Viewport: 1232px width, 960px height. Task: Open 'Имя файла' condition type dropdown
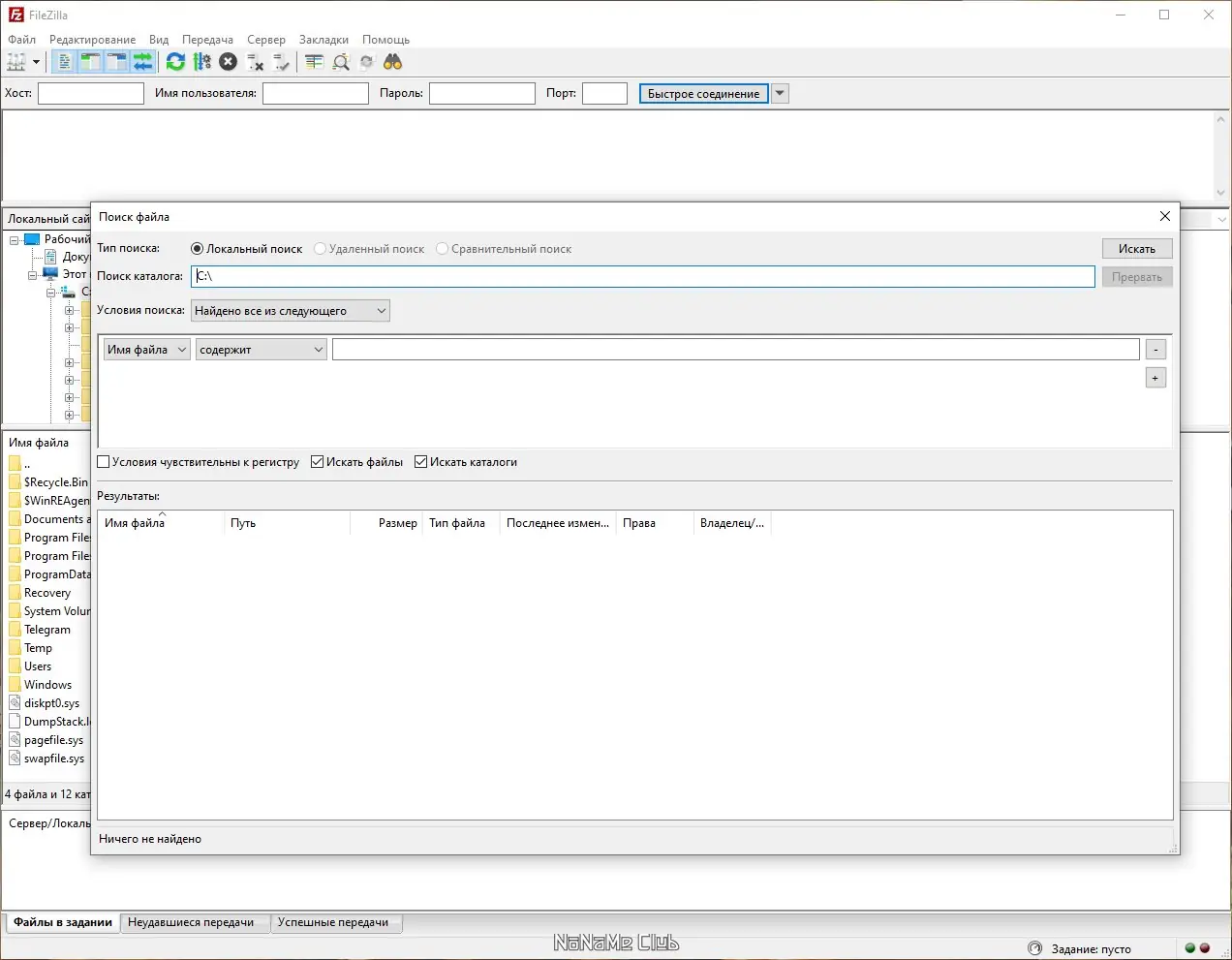click(146, 350)
